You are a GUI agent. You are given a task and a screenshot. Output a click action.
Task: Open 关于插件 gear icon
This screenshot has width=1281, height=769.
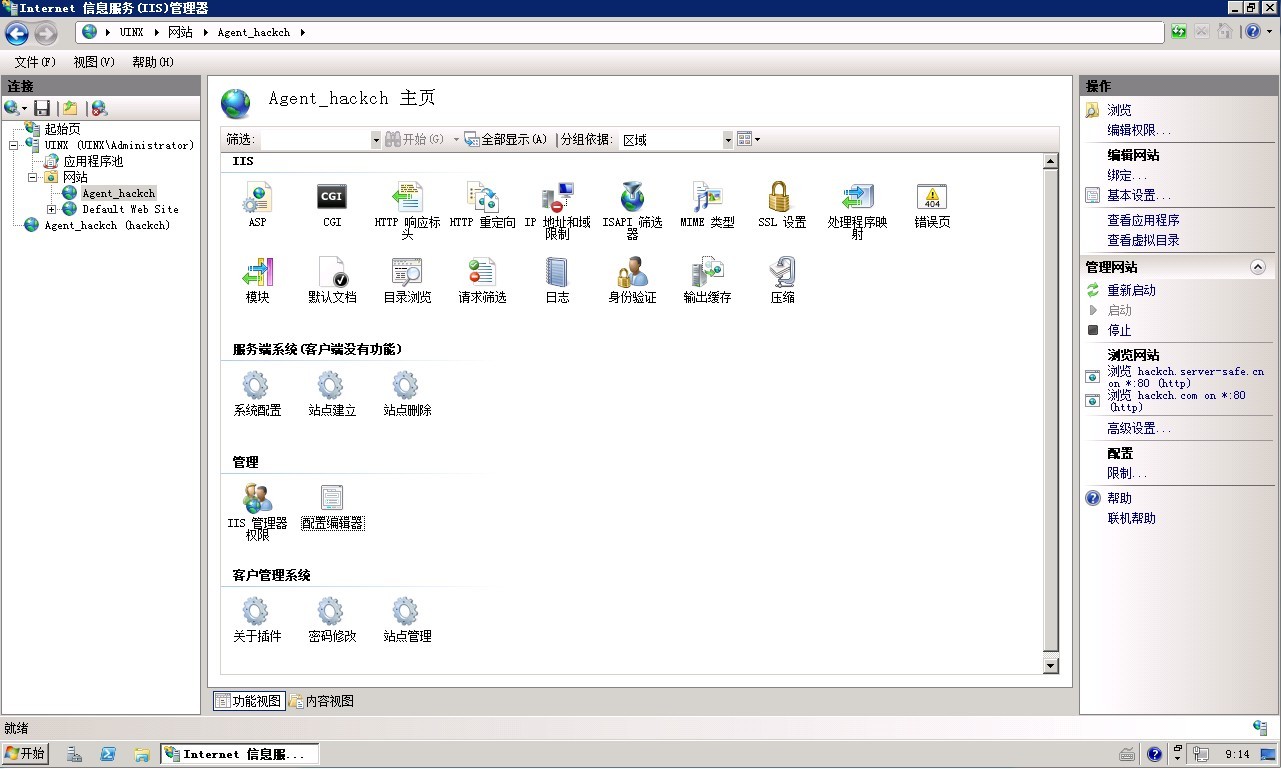coord(257,612)
